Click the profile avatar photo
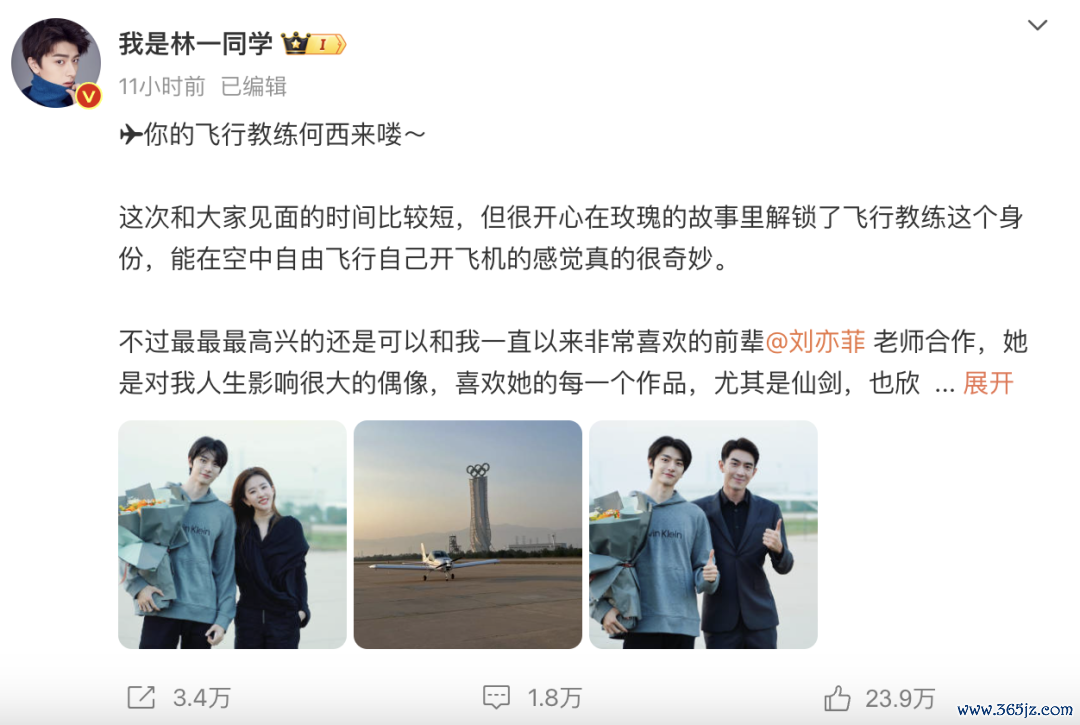This screenshot has width=1080, height=725. pos(56,63)
